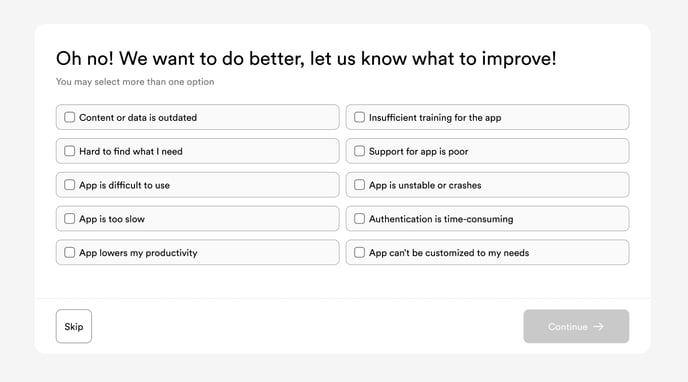Click the Authentication is time-consuming option text
This screenshot has width=688, height=382.
click(x=441, y=219)
